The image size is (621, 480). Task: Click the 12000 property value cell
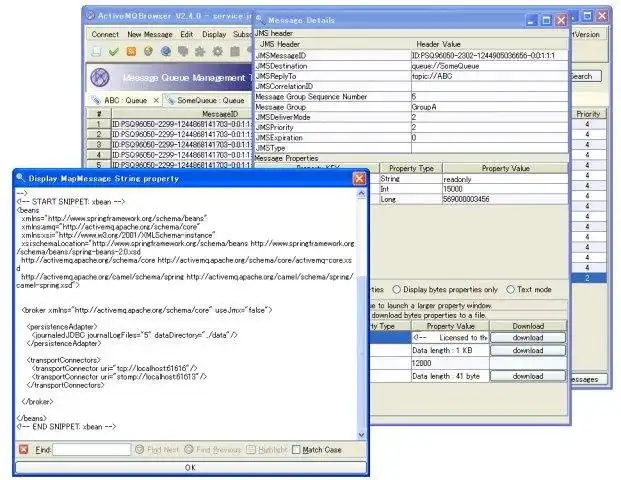pyautogui.click(x=450, y=363)
